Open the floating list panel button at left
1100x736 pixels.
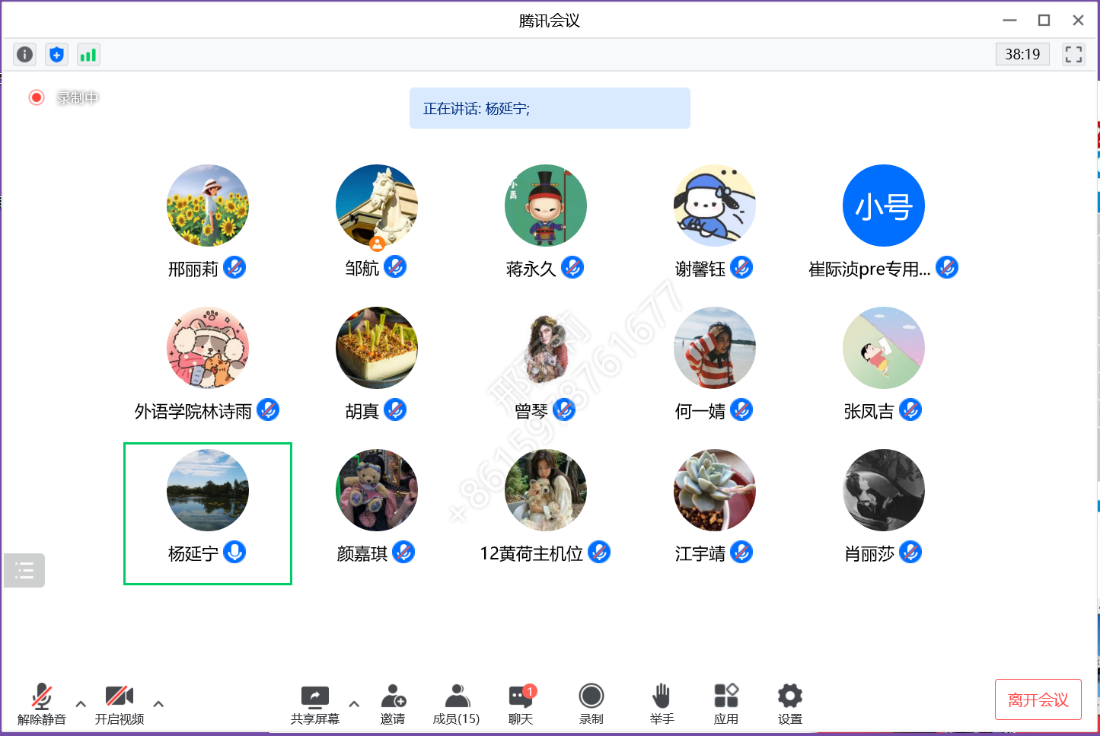(25, 570)
